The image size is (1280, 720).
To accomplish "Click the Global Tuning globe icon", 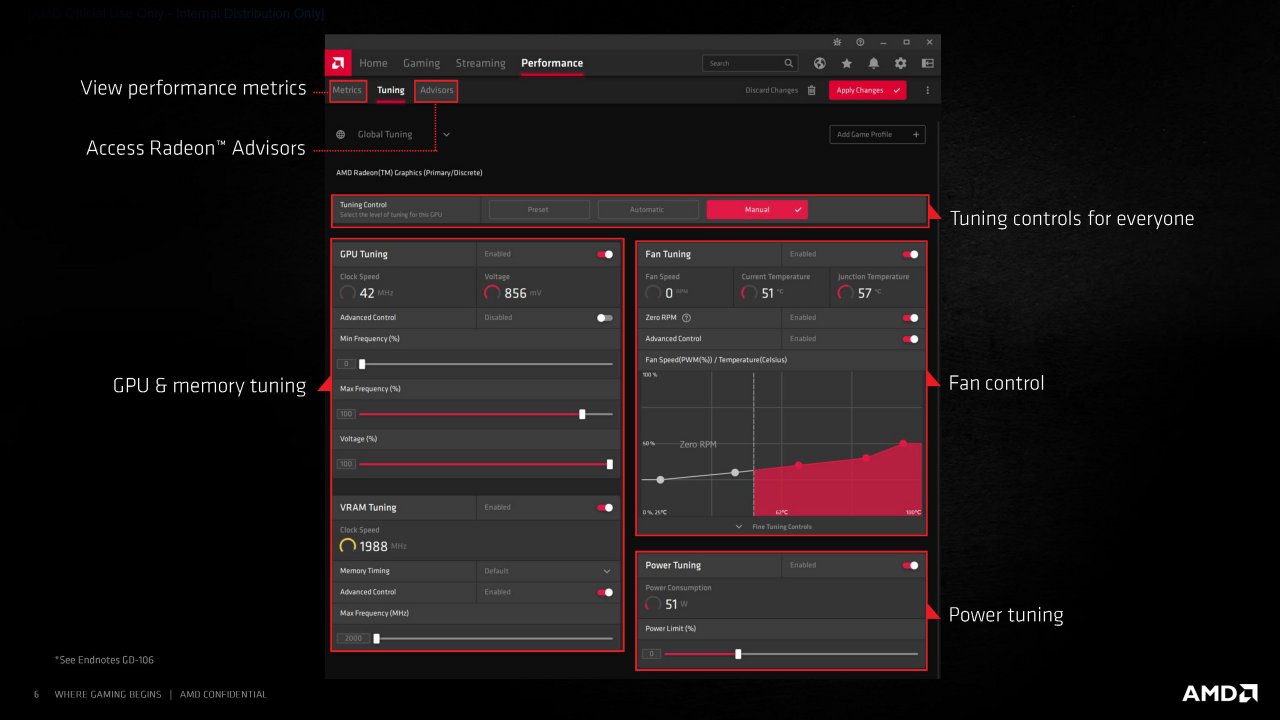I will (341, 134).
